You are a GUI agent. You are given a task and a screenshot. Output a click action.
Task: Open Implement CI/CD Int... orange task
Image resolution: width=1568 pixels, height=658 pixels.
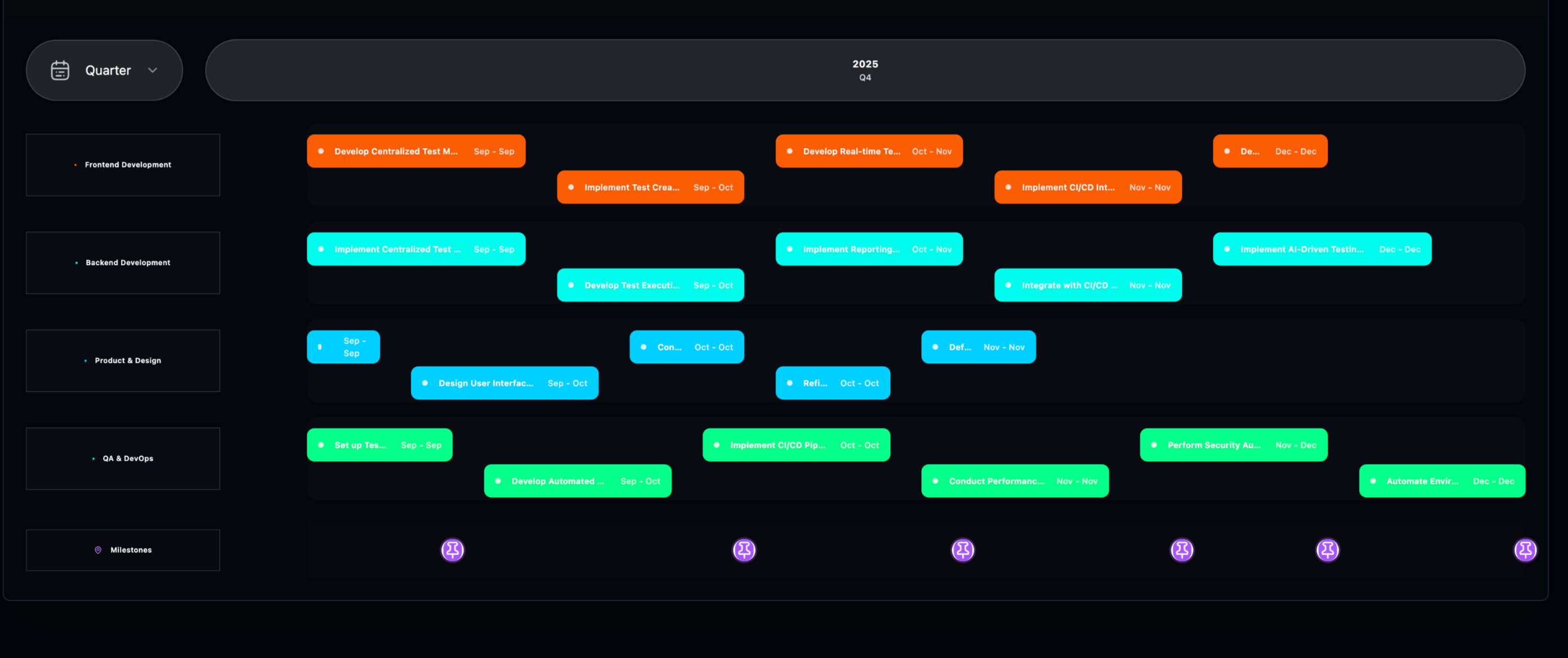1087,187
